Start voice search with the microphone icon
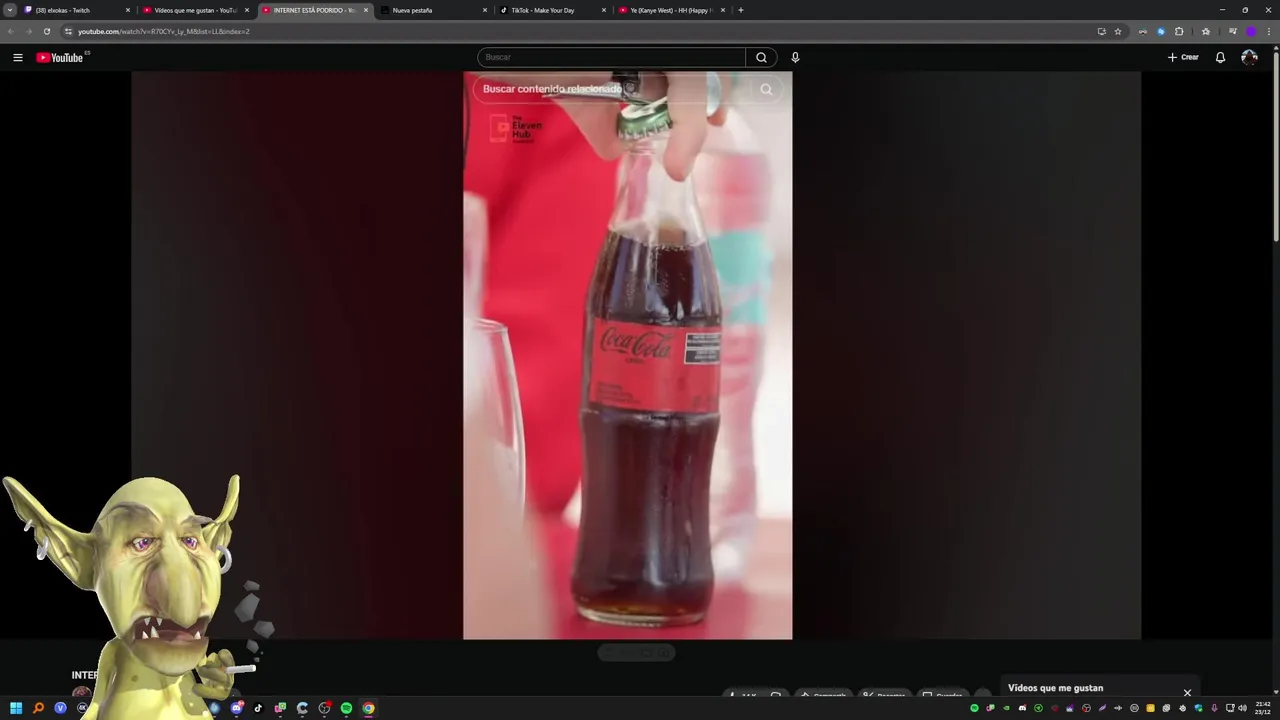 pyautogui.click(x=795, y=57)
